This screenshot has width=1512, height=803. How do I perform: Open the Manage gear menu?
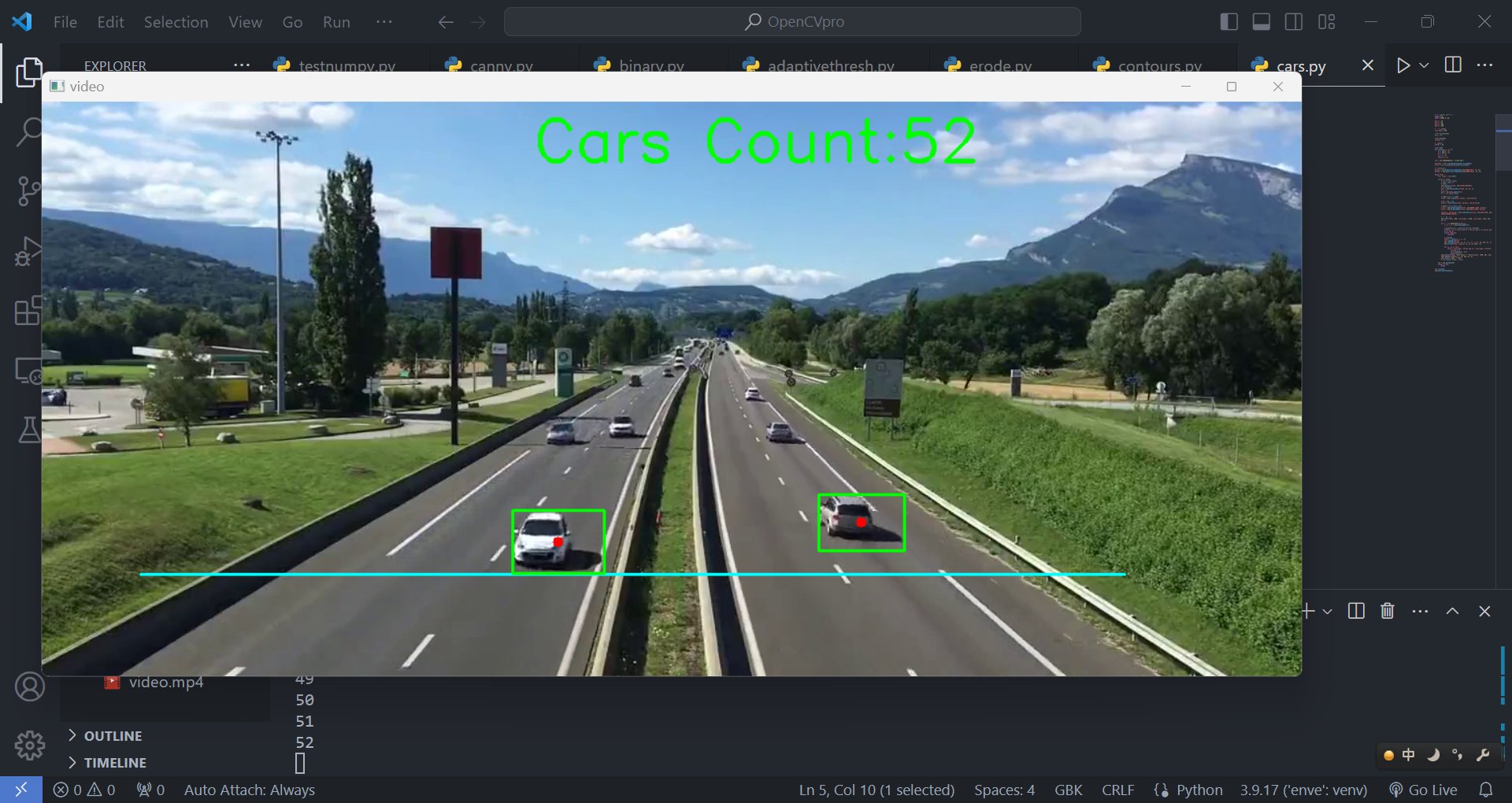pos(30,745)
